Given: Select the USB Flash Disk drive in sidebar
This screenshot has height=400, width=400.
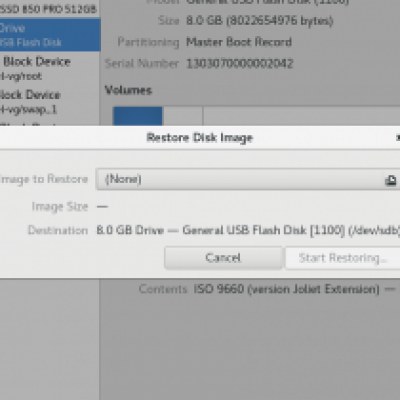Looking at the screenshot, I should click(50, 35).
